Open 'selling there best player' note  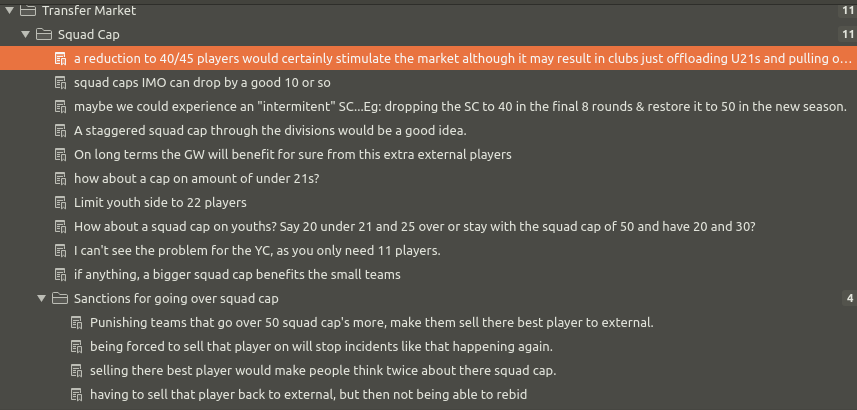click(x=322, y=371)
